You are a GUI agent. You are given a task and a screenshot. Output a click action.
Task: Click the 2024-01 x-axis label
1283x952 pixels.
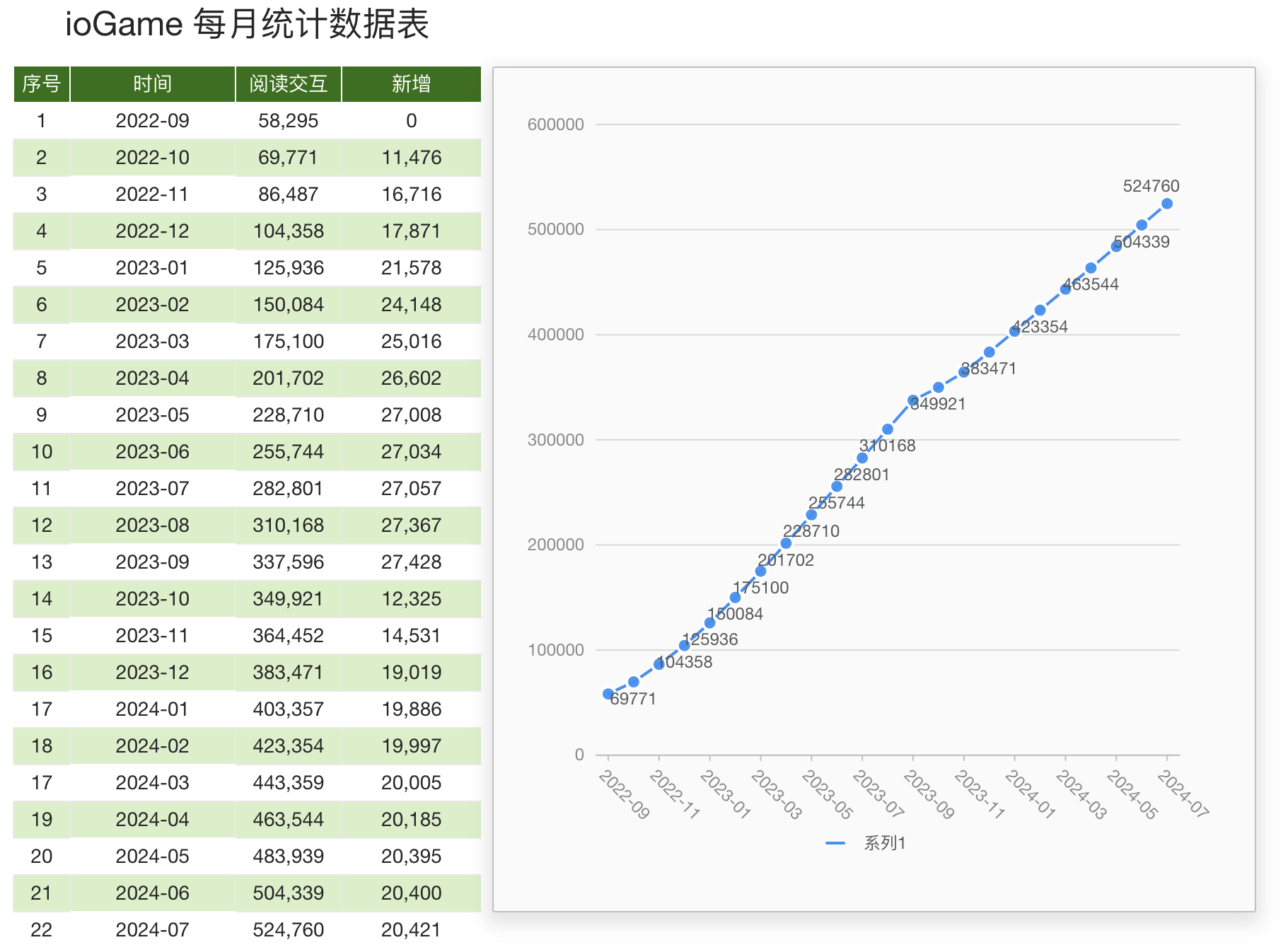pyautogui.click(x=1031, y=794)
